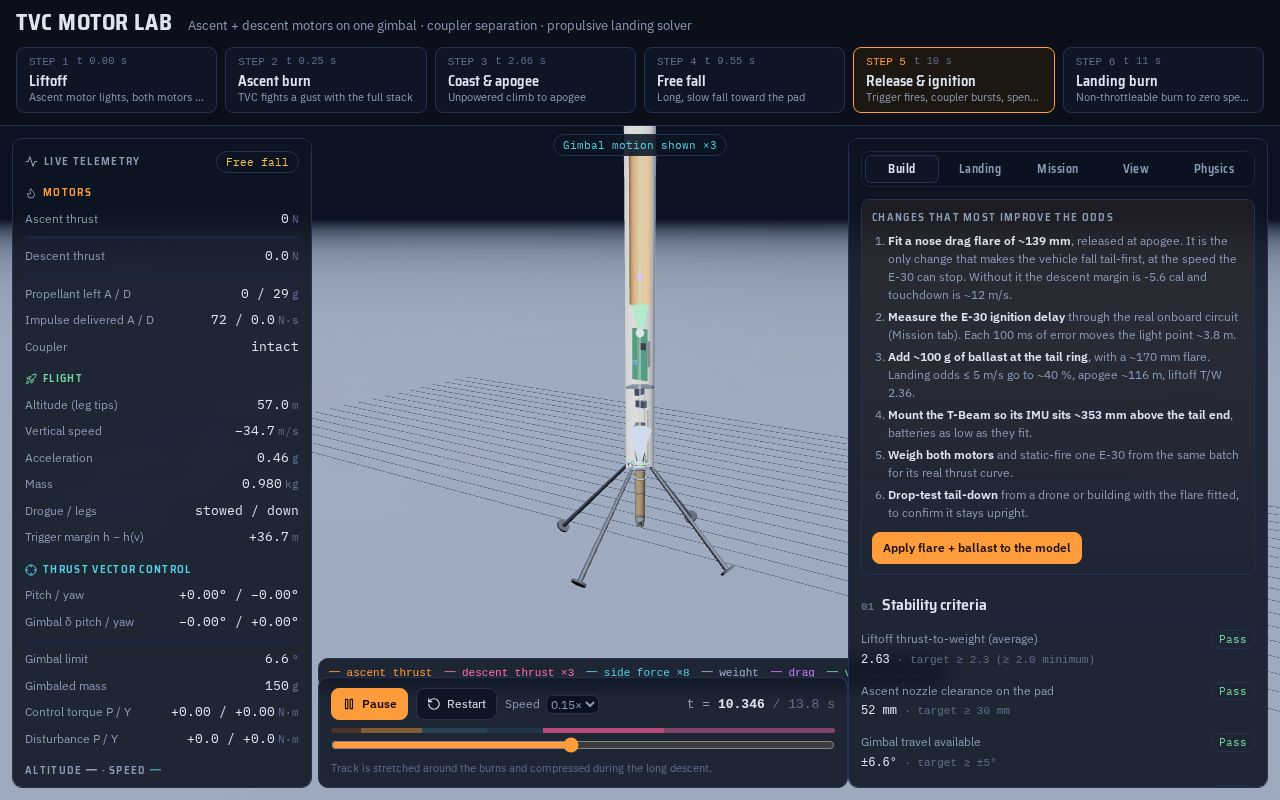Click the Flight rocket icon
Screen dimensions: 1280x800
pyautogui.click(x=31, y=378)
